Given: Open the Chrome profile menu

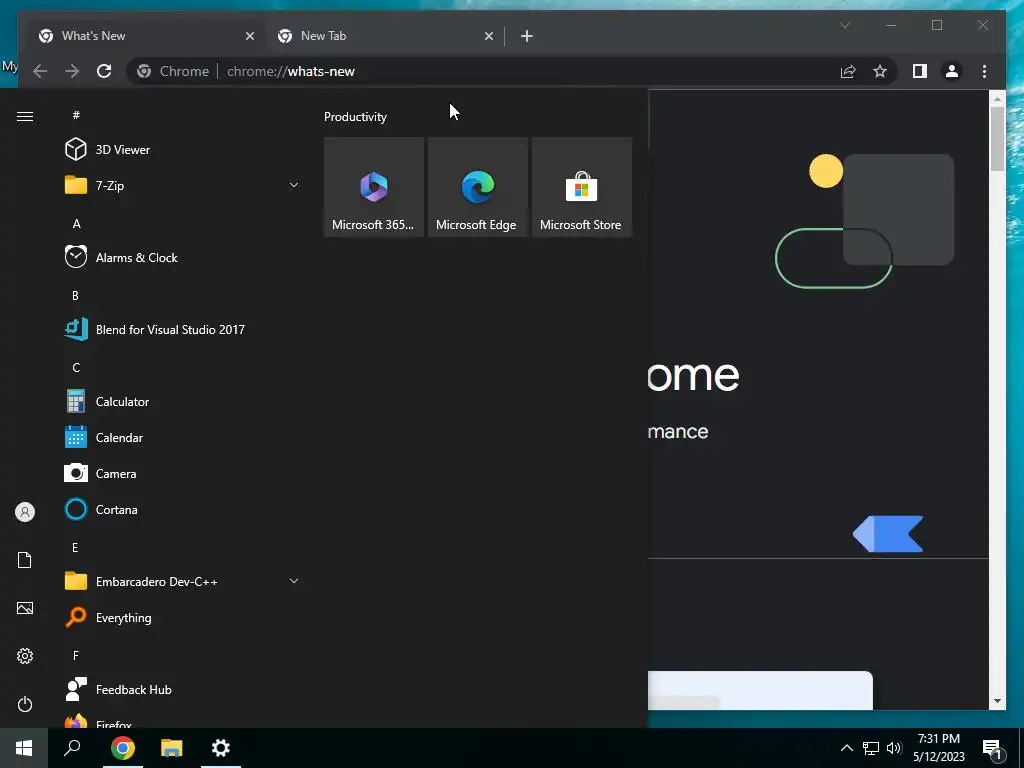Looking at the screenshot, I should pos(952,71).
